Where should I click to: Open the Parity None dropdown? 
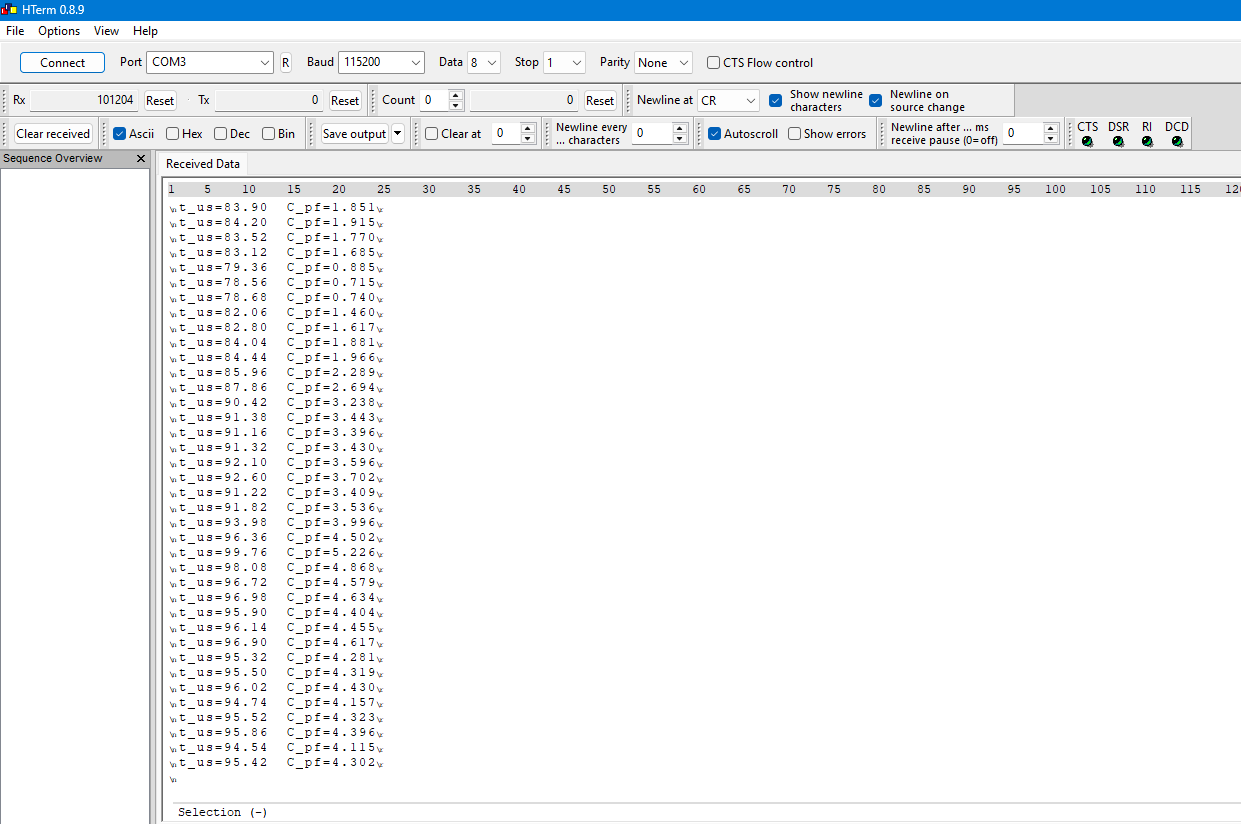662,63
